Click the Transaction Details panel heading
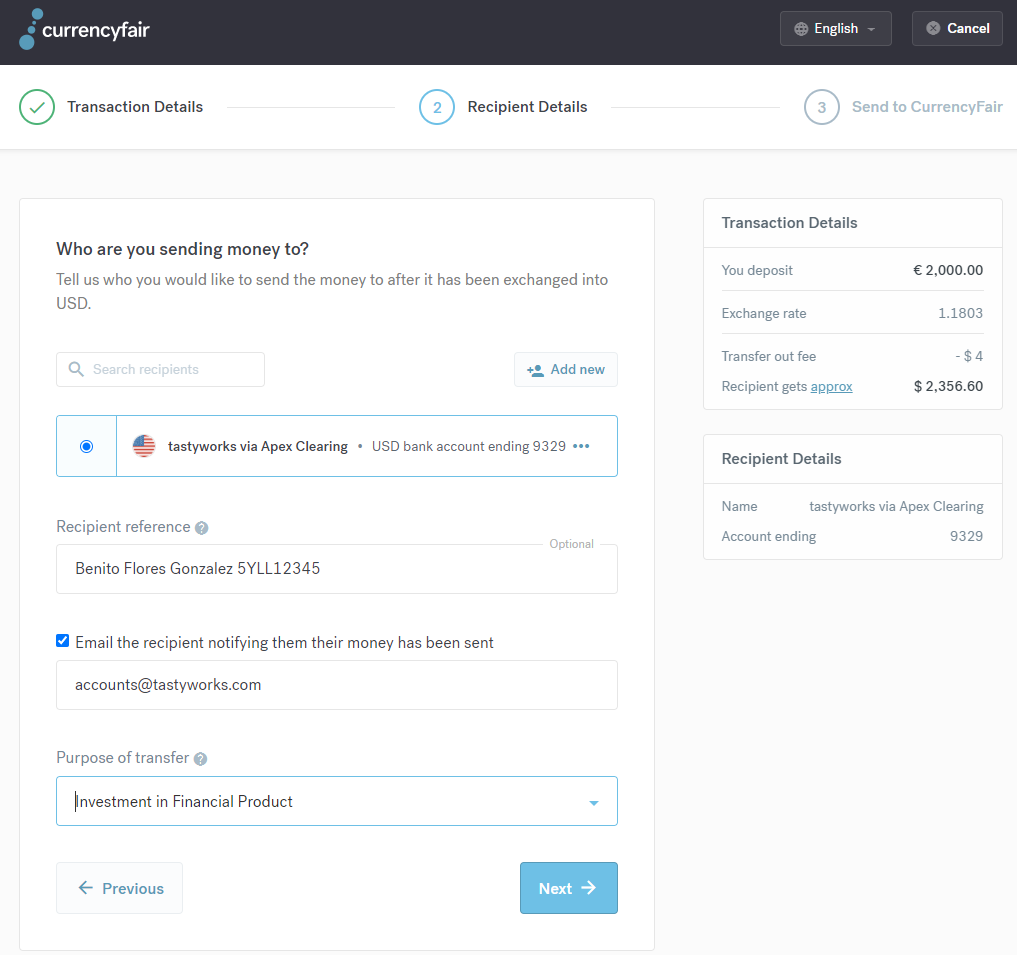 pyautogui.click(x=789, y=223)
